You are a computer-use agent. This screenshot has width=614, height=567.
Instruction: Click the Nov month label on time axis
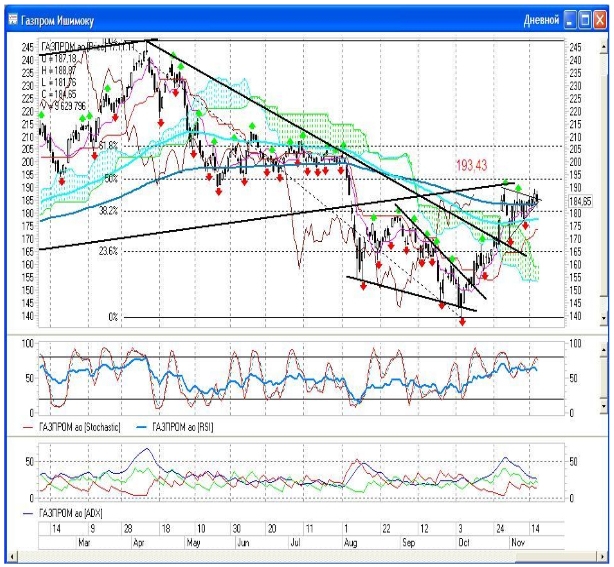click(x=518, y=543)
